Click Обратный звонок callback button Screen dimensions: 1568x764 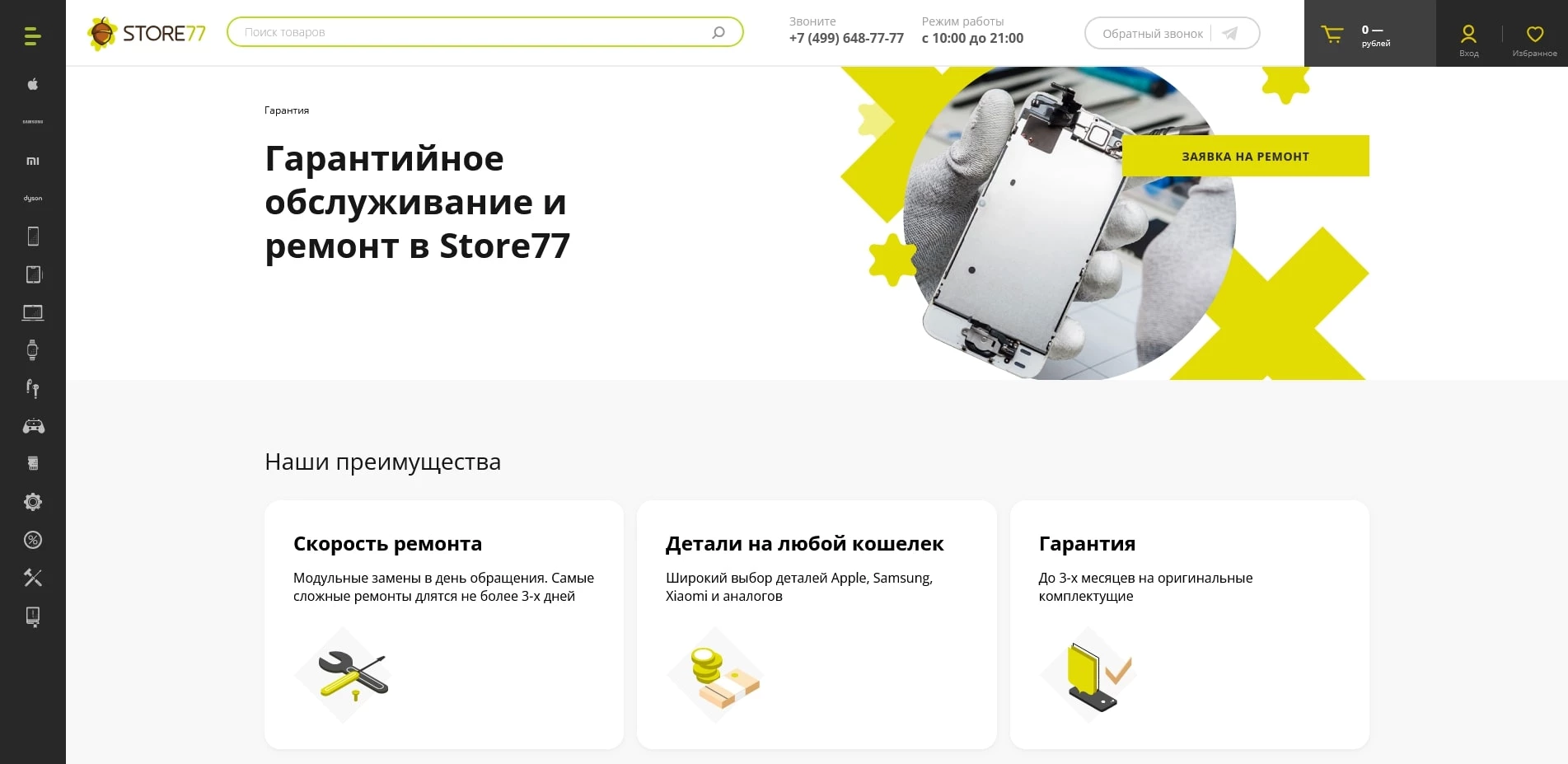[1172, 34]
